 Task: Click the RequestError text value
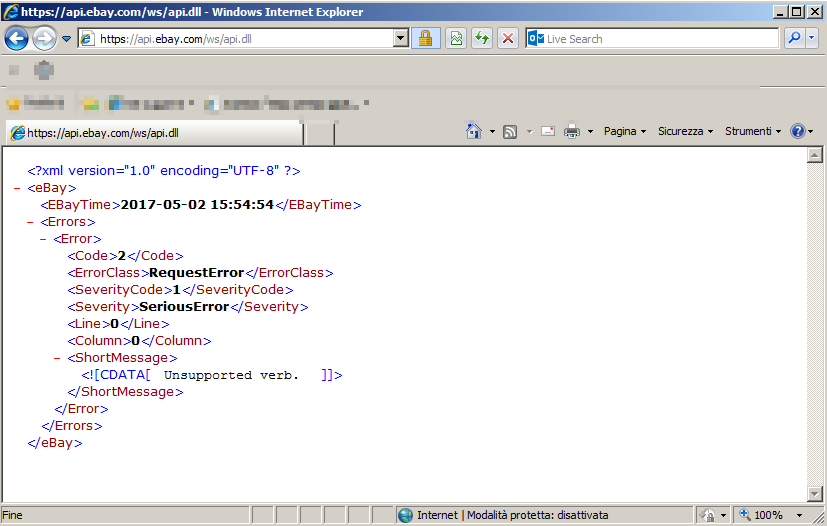click(x=196, y=273)
